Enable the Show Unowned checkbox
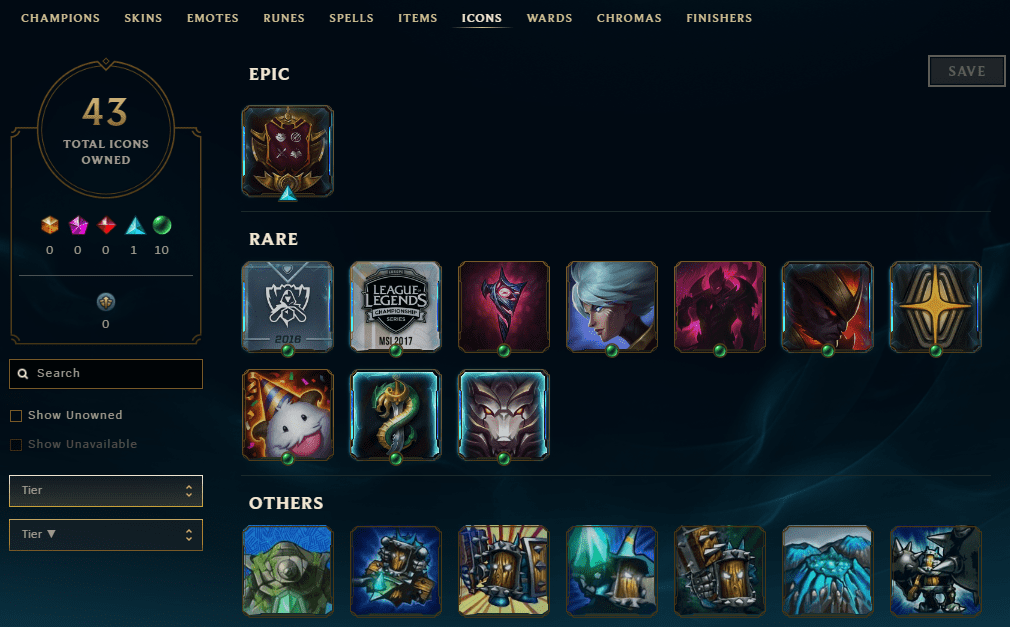Image resolution: width=1010 pixels, height=627 pixels. (16, 416)
